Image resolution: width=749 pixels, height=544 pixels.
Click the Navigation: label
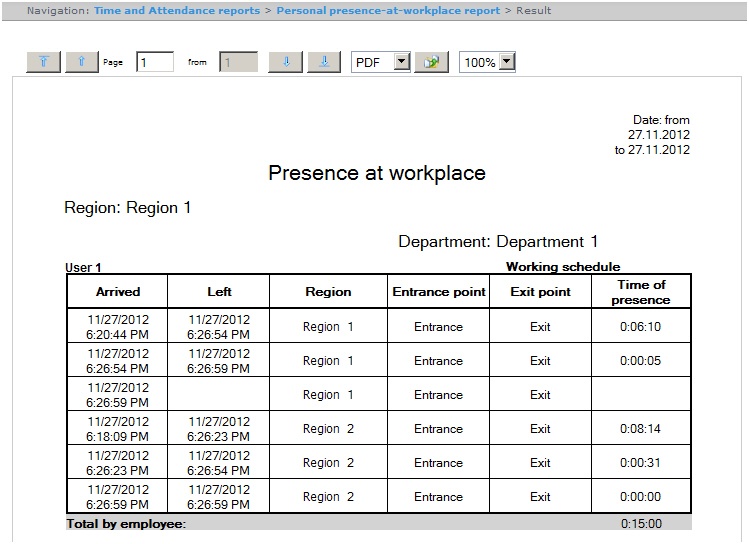coord(58,11)
